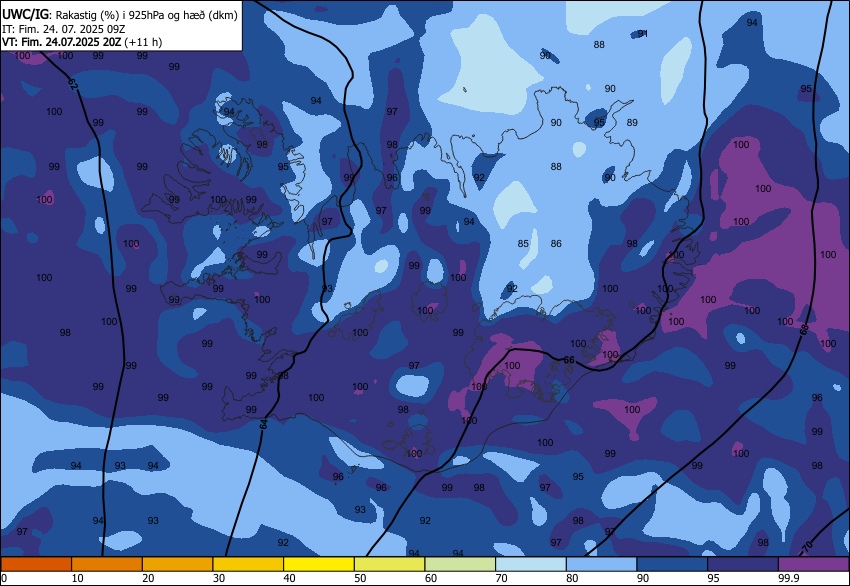This screenshot has width=850, height=586.
Task: Click the '30' legend scale label
Action: [x=218, y=578]
